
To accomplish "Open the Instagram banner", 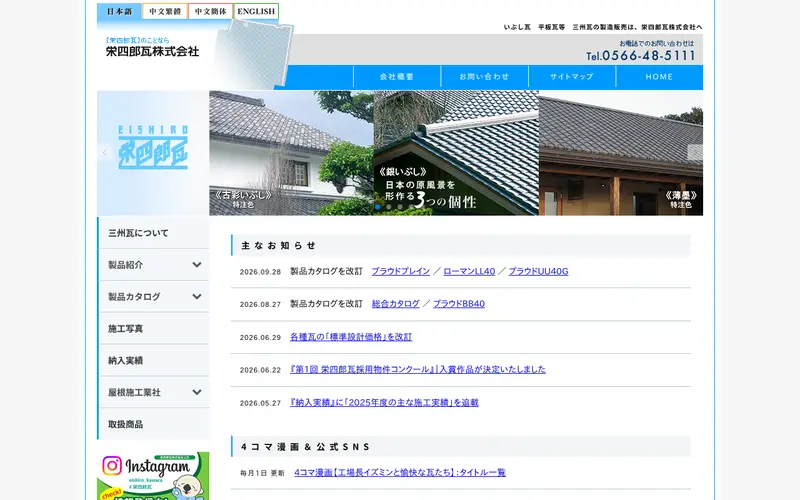I will pos(153,476).
